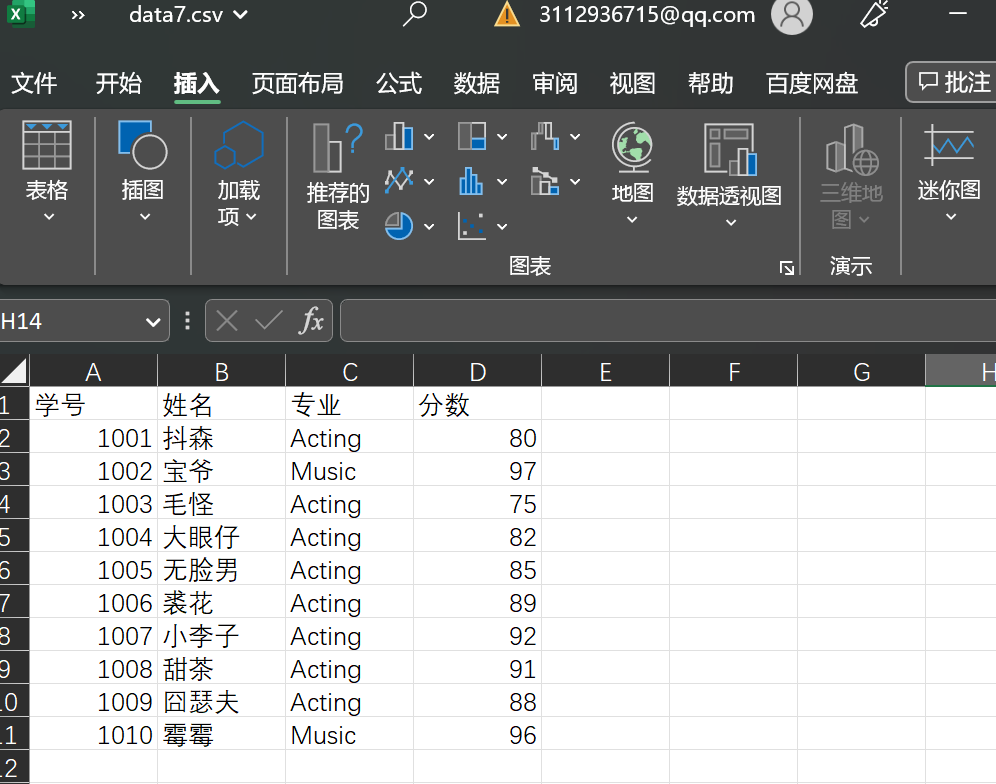Image resolution: width=996 pixels, height=784 pixels.
Task: Click the 批注 comments button
Action: tap(953, 82)
